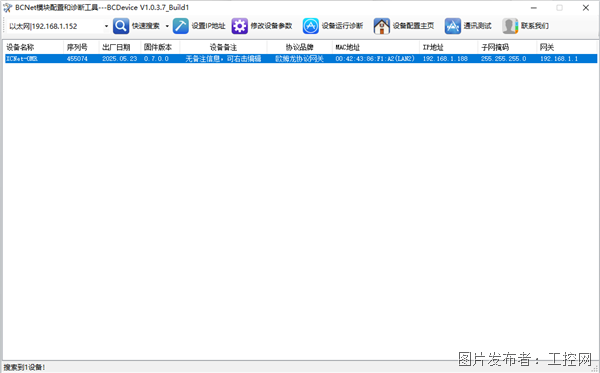The height and width of the screenshot is (373, 600).
Task: Open 修改设备参数 gear settings
Action: tap(262, 26)
